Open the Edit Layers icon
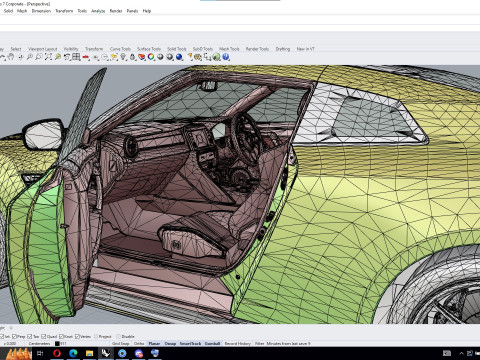 click(142, 57)
